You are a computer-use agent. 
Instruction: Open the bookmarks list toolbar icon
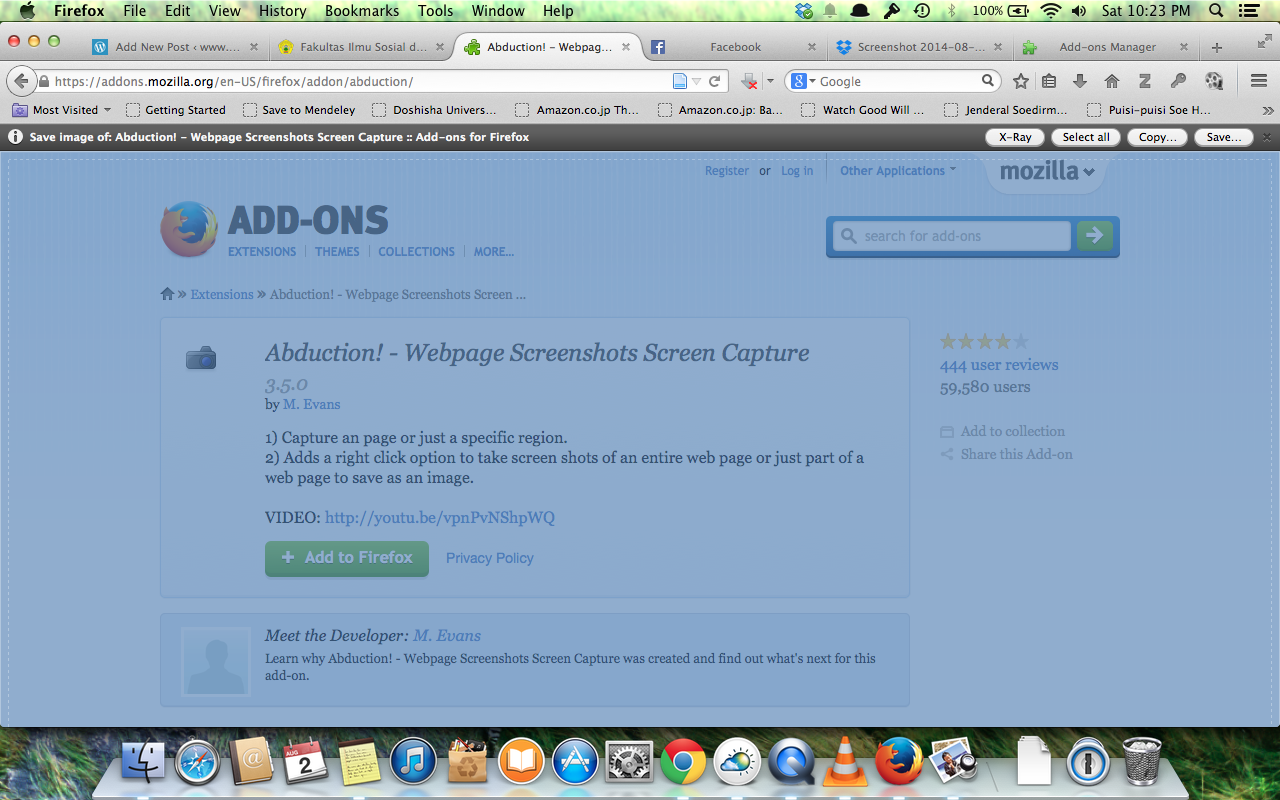click(1049, 81)
